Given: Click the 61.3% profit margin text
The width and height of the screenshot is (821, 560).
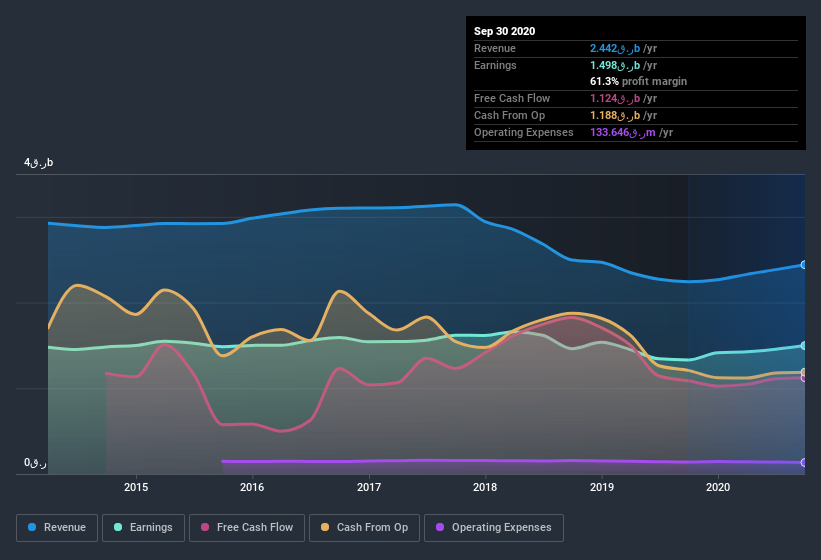Looking at the screenshot, I should tap(638, 81).
